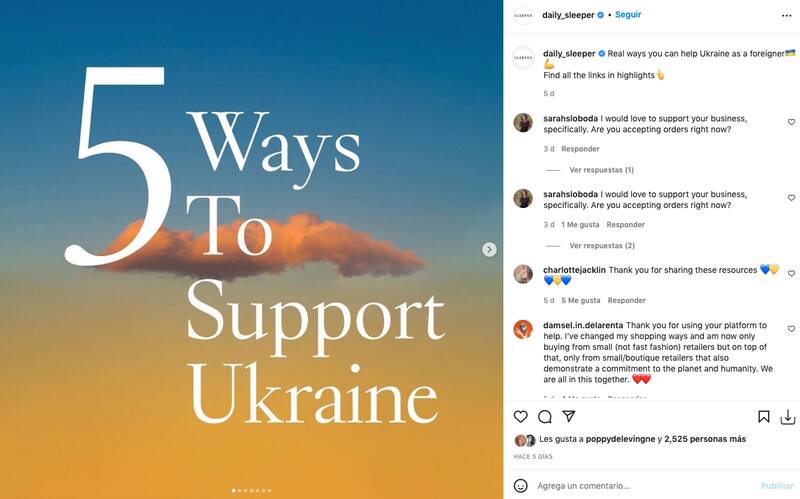The width and height of the screenshot is (800, 499).
Task: Share the post via the paper plane icon
Action: point(569,416)
